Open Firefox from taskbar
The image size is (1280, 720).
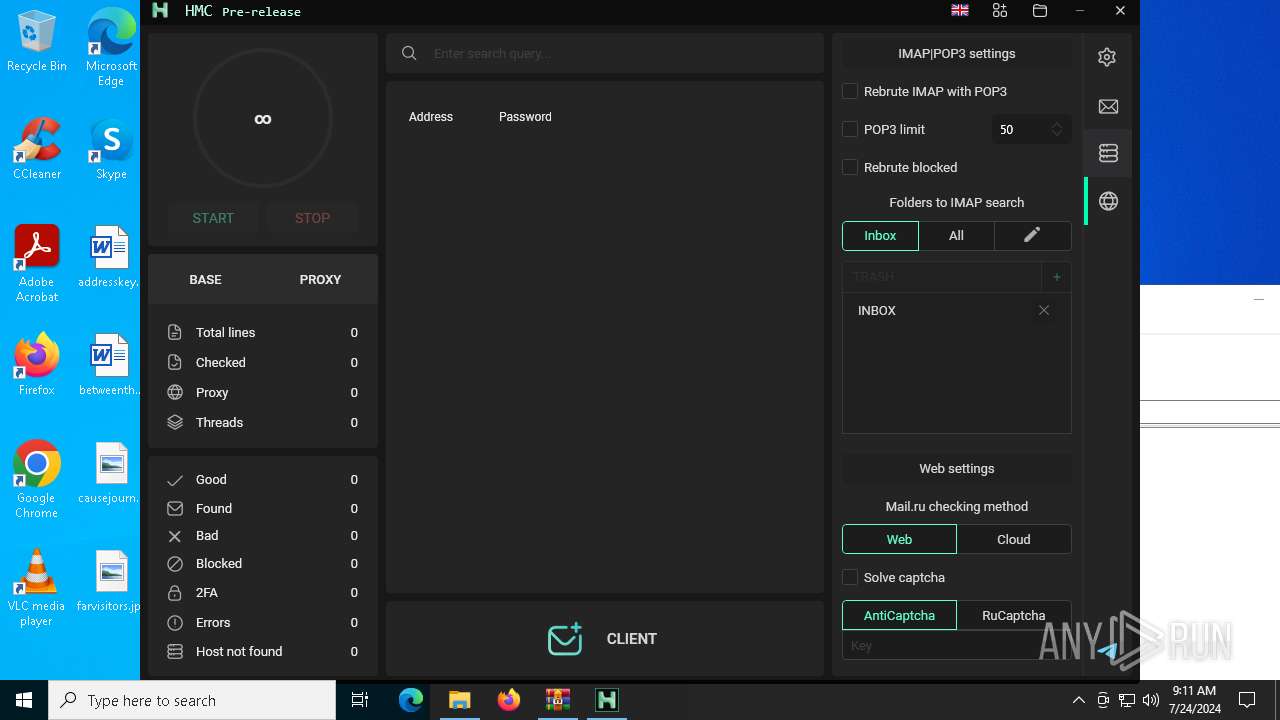(x=509, y=700)
